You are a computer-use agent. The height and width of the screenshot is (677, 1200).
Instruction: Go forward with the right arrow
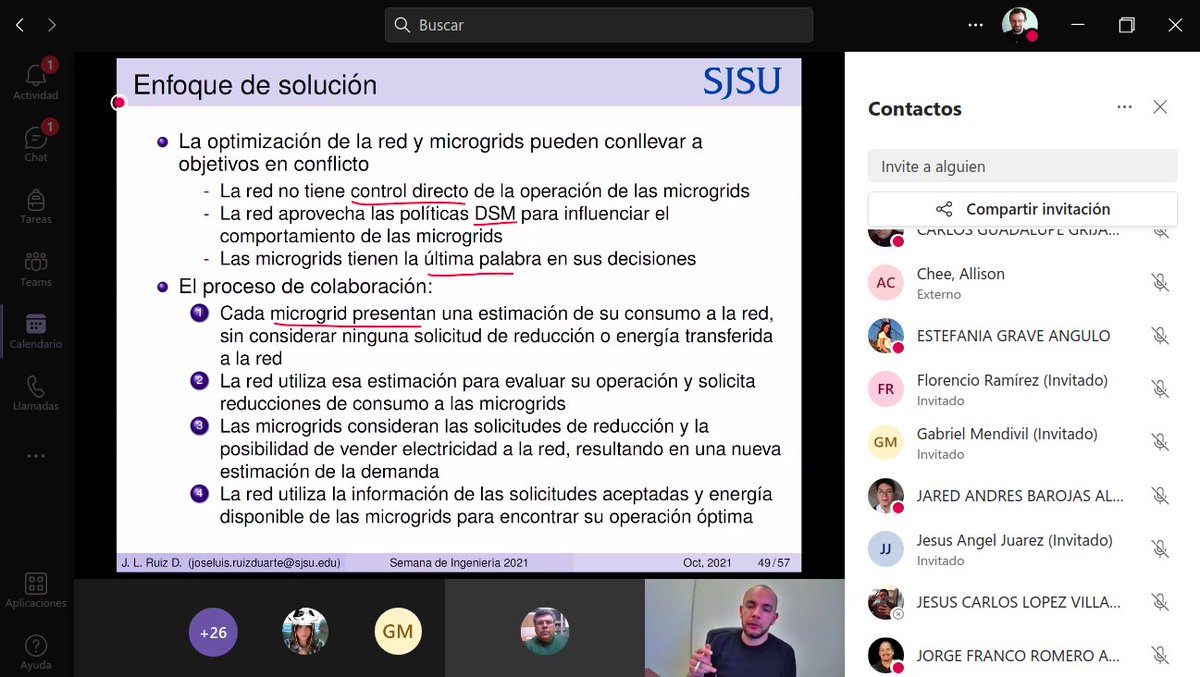52,25
